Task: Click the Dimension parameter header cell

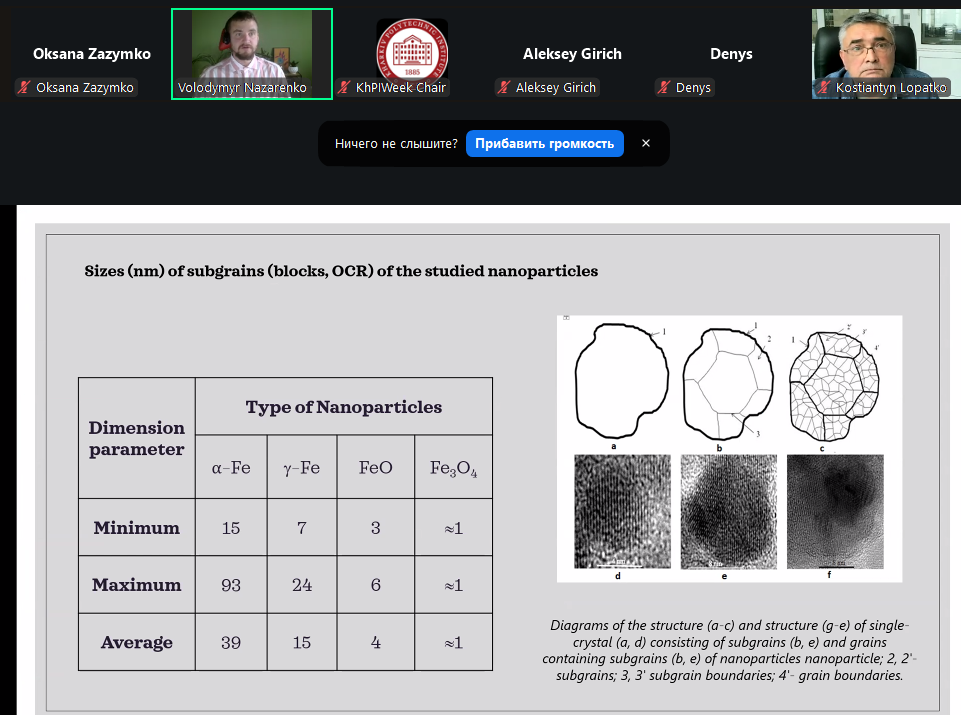Action: (137, 438)
